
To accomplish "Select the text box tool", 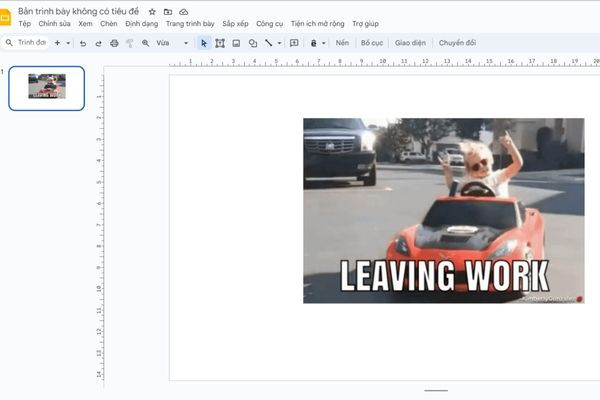I will point(220,43).
